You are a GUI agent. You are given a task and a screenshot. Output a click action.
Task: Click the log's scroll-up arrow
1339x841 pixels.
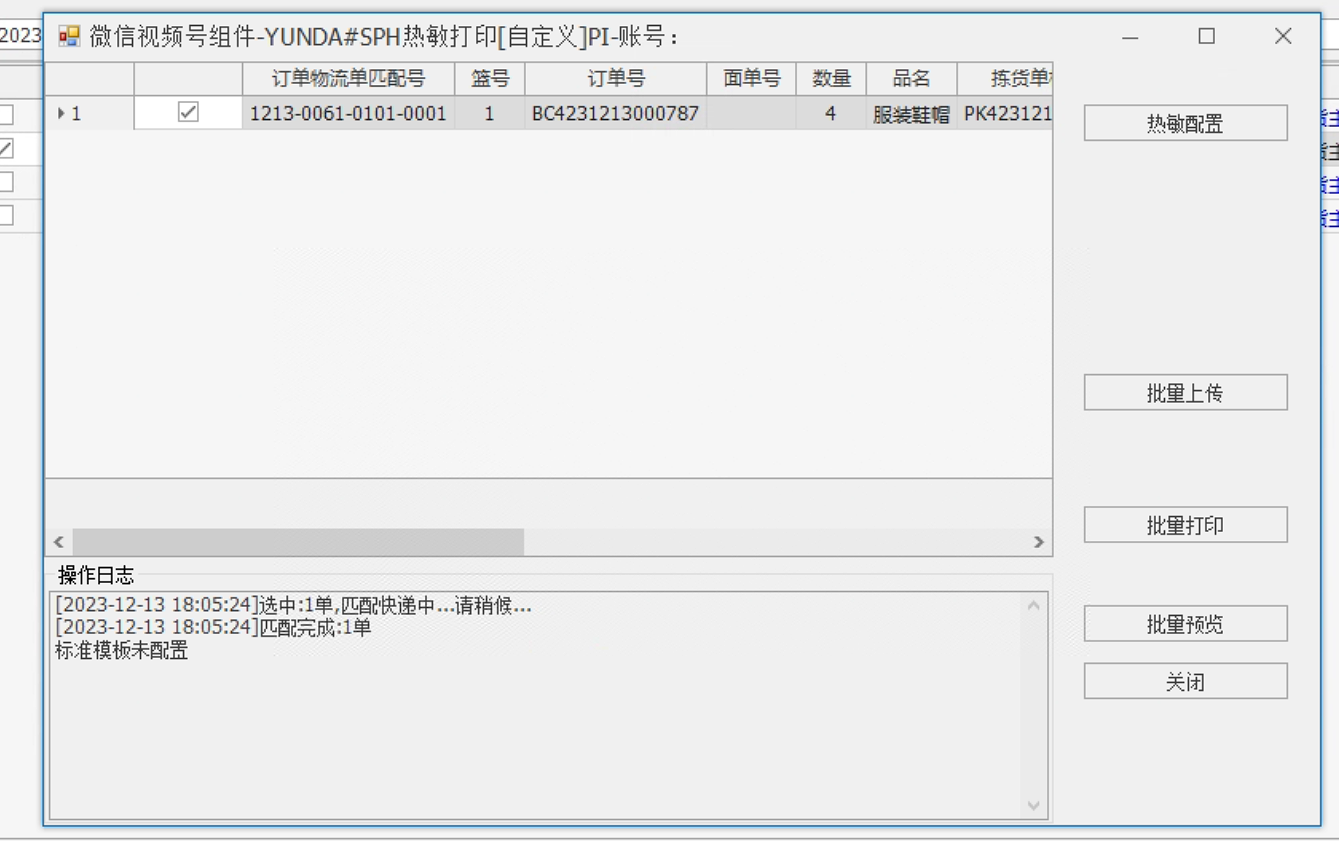click(1034, 606)
